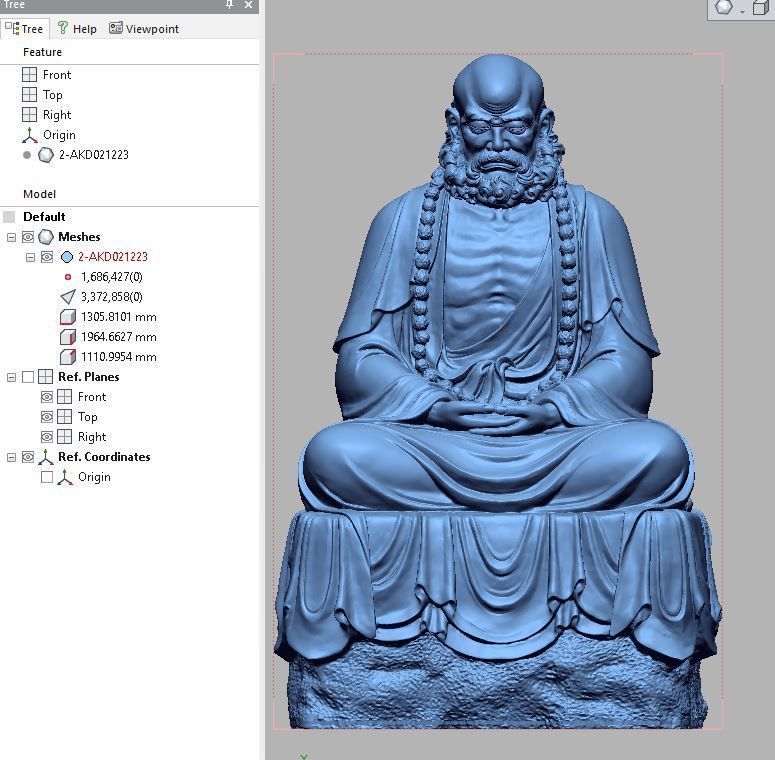The width and height of the screenshot is (775, 760).
Task: Close the Tree panel
Action: click(x=249, y=5)
